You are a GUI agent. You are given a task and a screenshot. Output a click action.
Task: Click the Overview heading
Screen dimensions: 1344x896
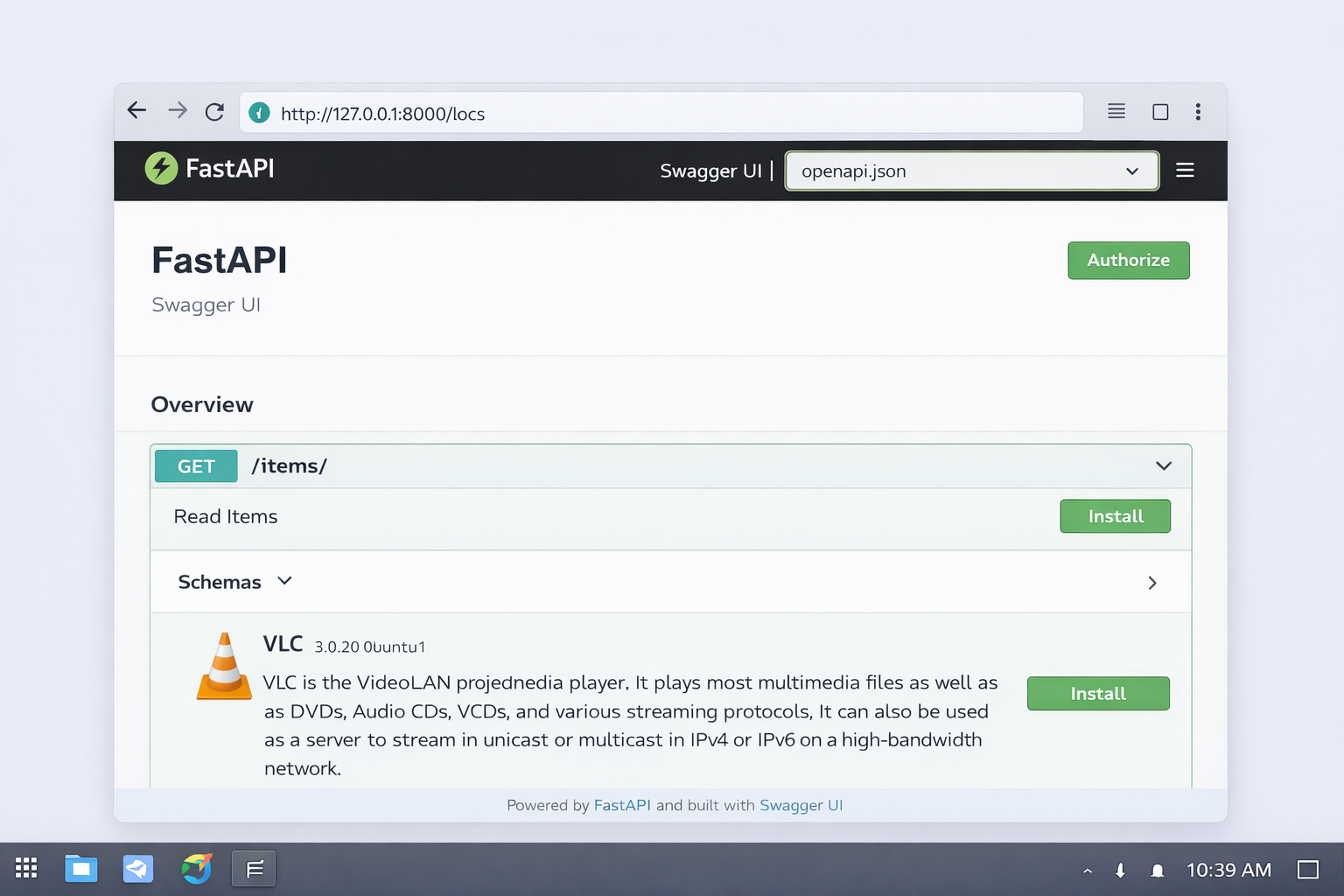pos(202,404)
